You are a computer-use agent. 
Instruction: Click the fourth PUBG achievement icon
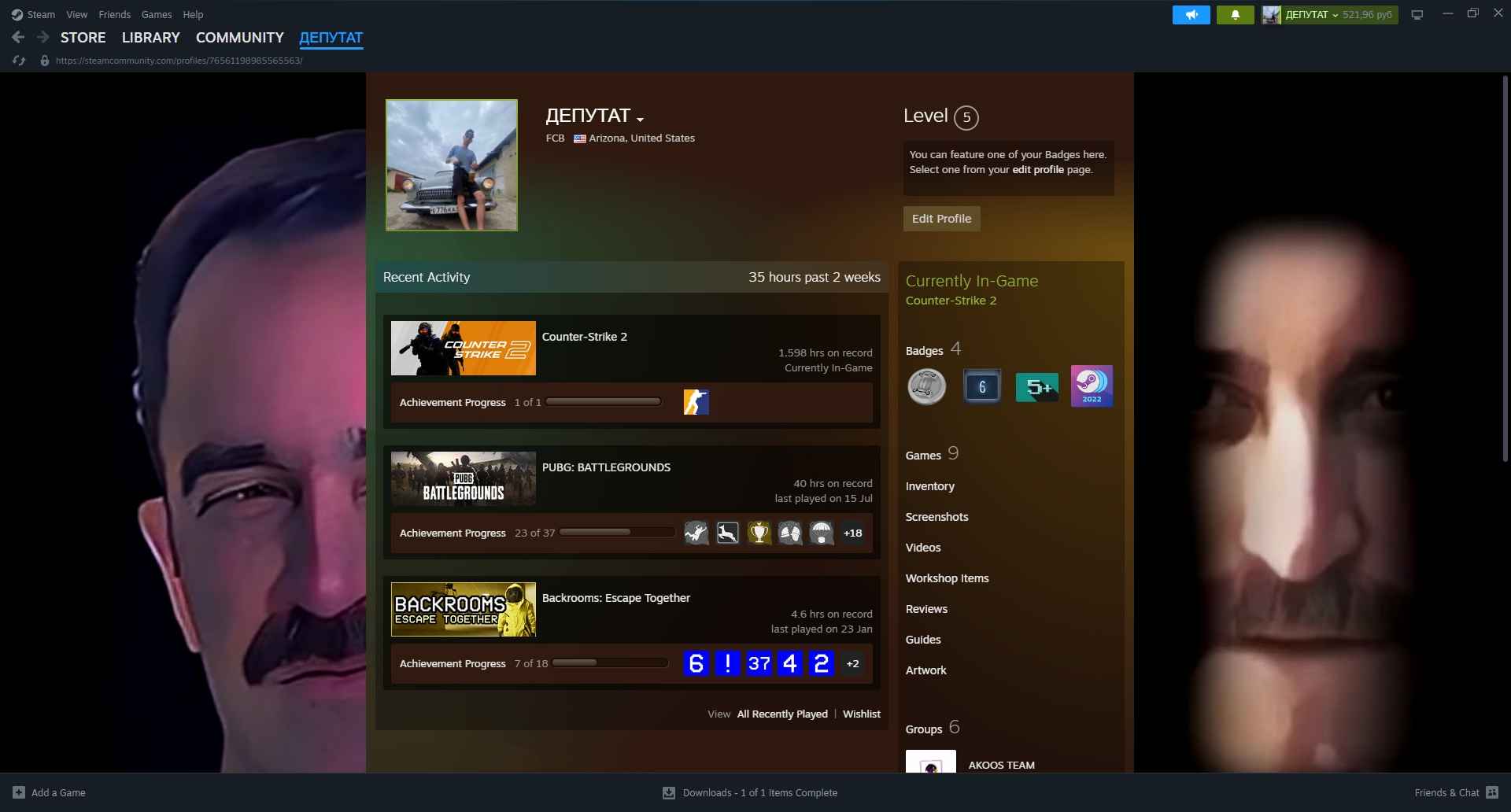790,533
